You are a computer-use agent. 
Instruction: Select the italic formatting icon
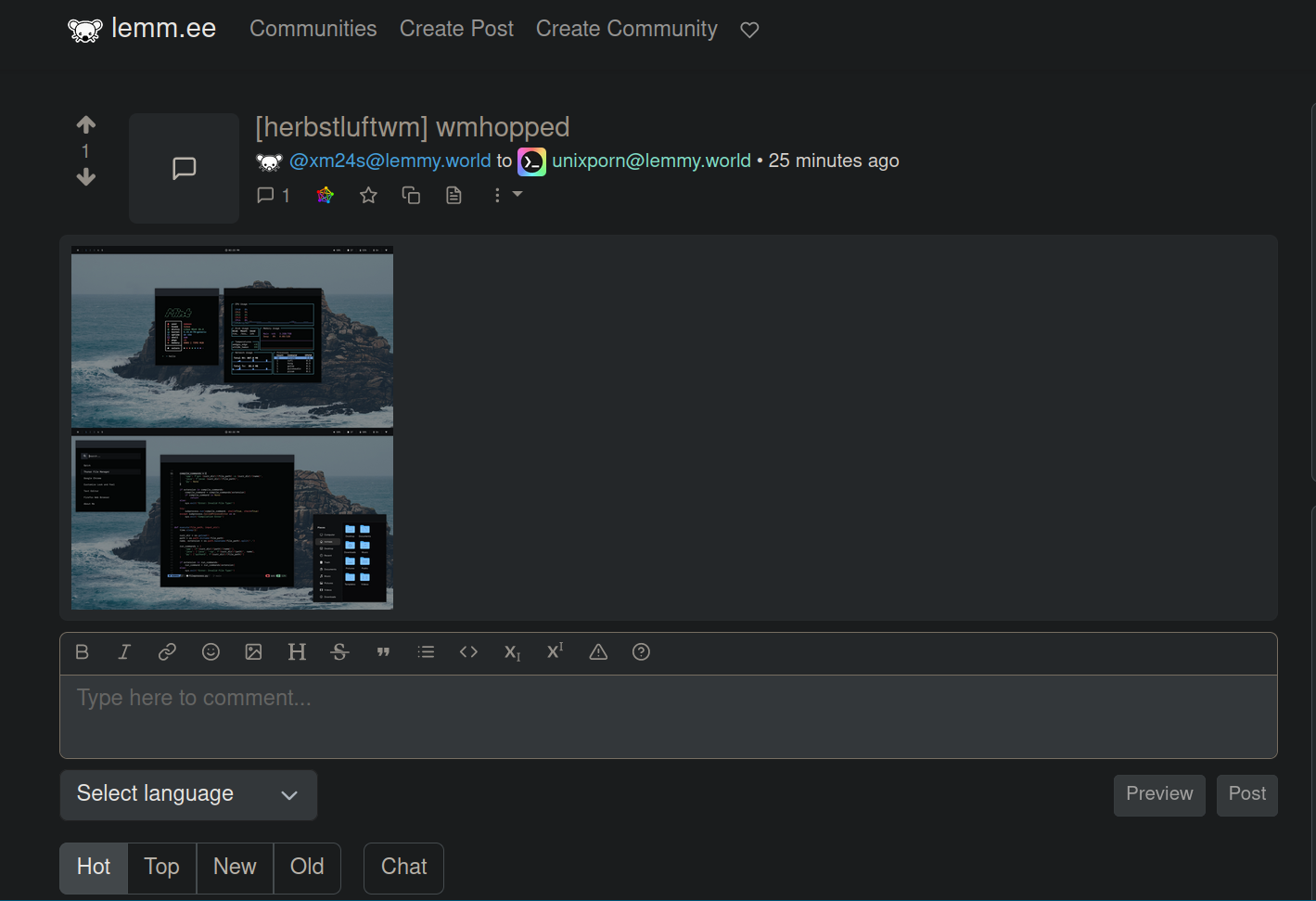[124, 651]
